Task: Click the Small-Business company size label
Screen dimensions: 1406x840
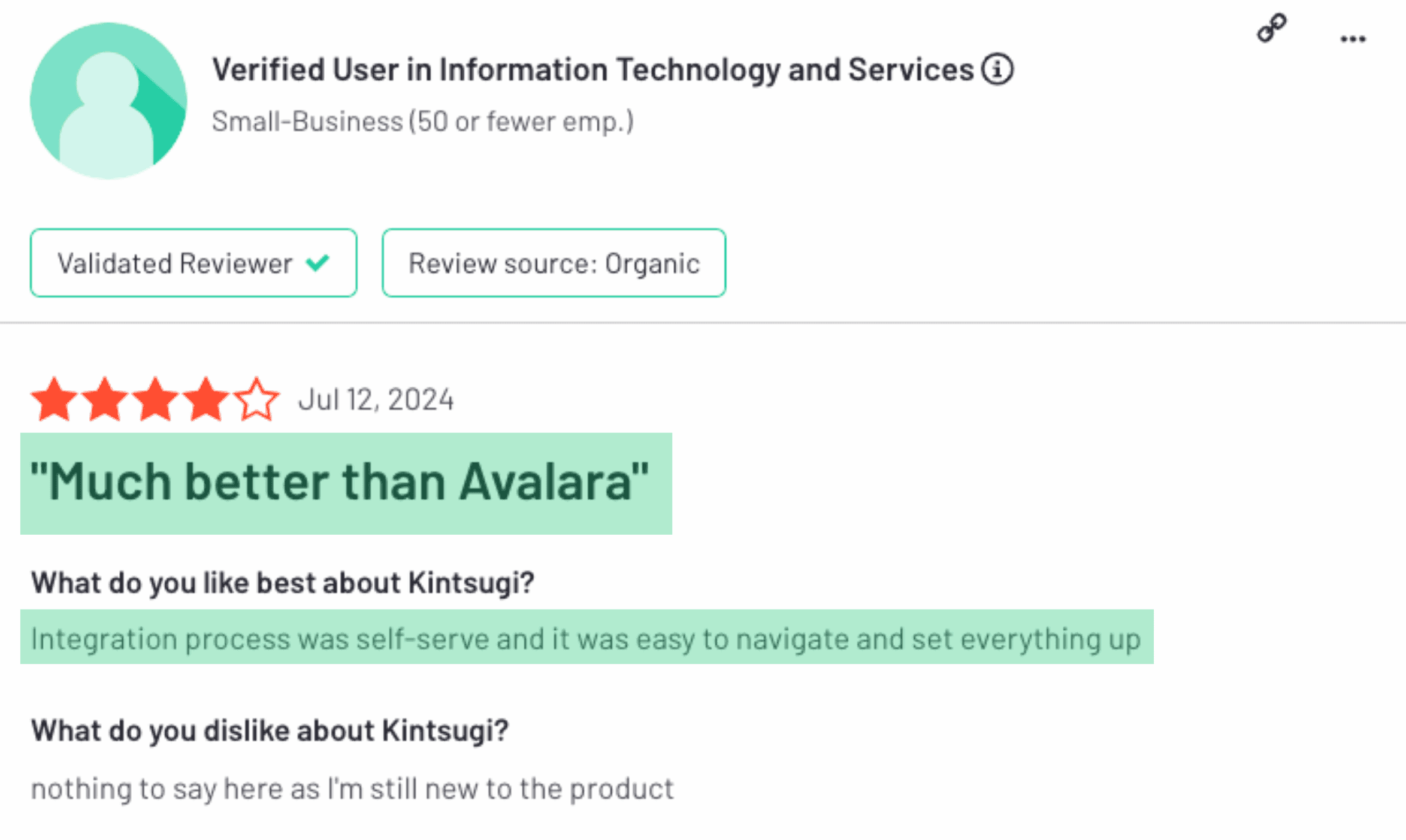Action: (x=422, y=122)
